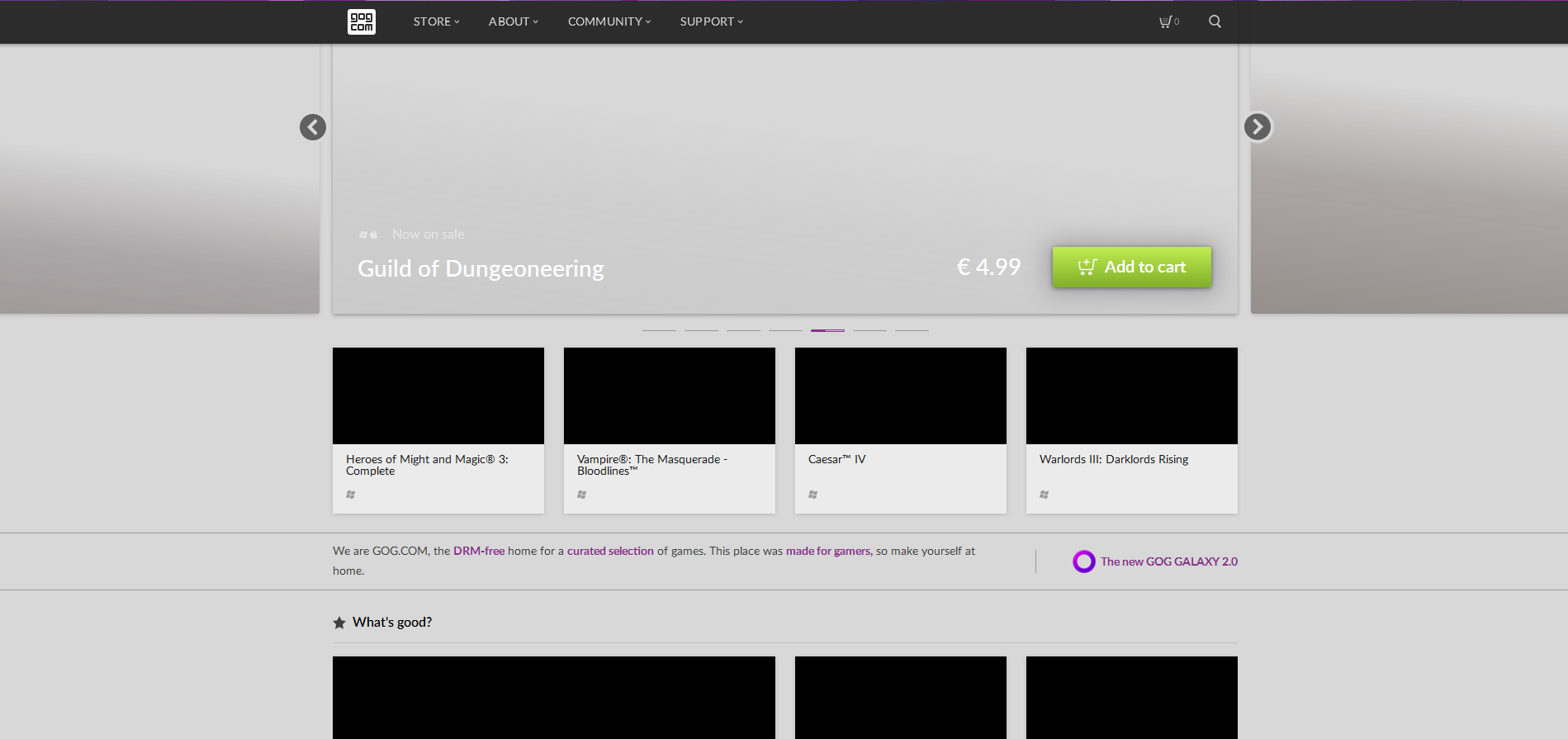Go to next carousel slide arrow

1258,127
